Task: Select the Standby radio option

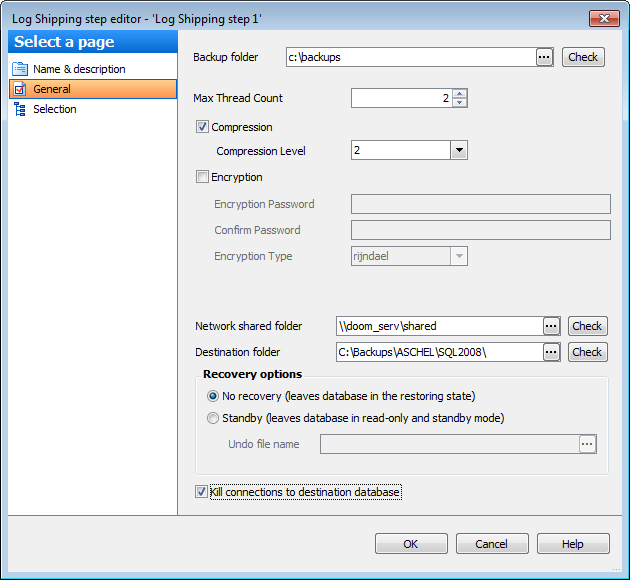Action: click(x=213, y=418)
